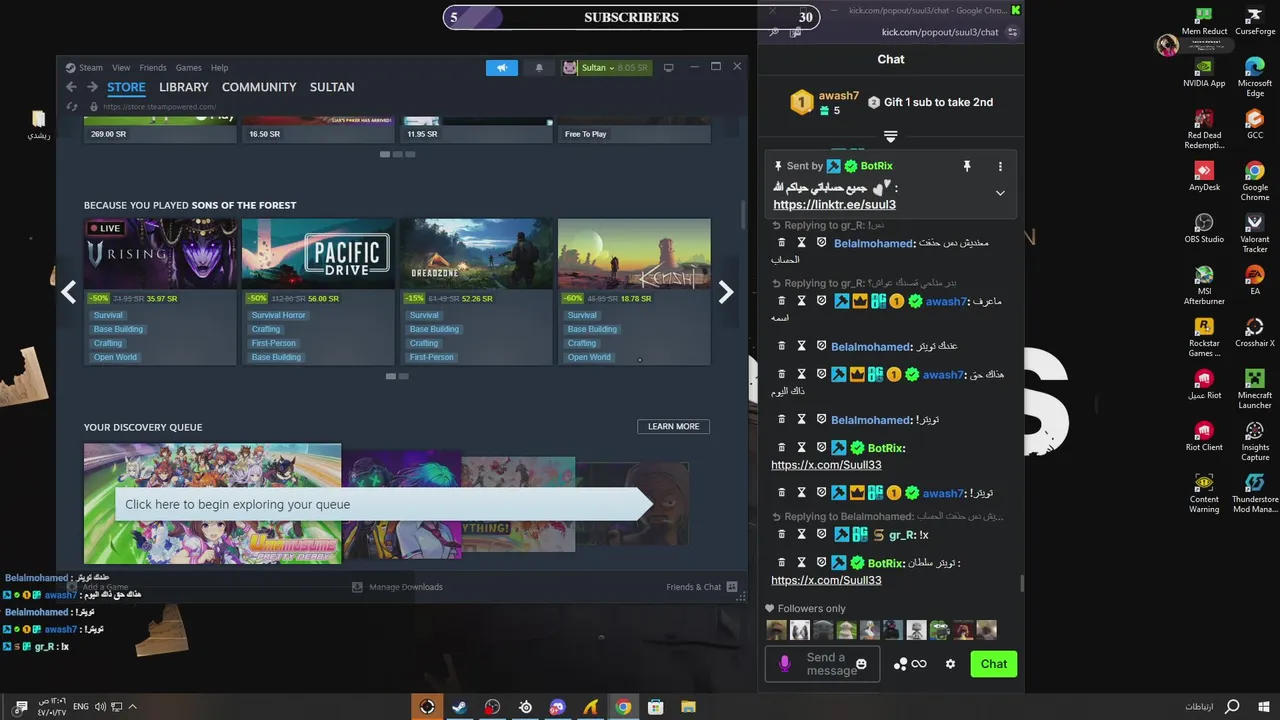
Task: Click the green Chat send button
Action: click(994, 664)
